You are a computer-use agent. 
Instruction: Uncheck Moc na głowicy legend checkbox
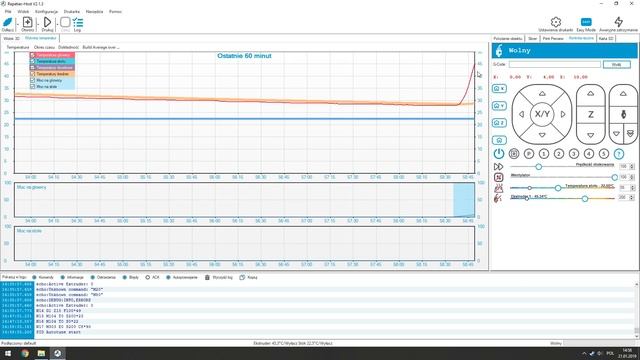point(33,80)
